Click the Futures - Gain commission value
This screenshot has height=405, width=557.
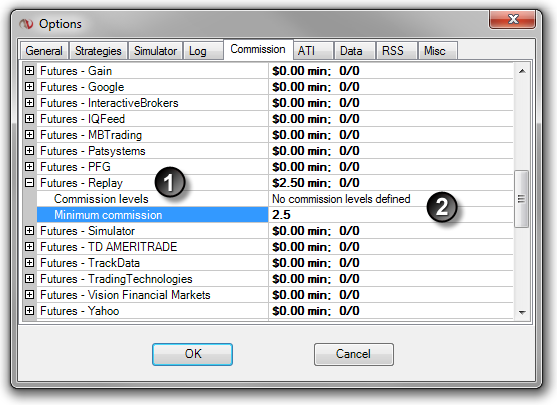[x=316, y=71]
